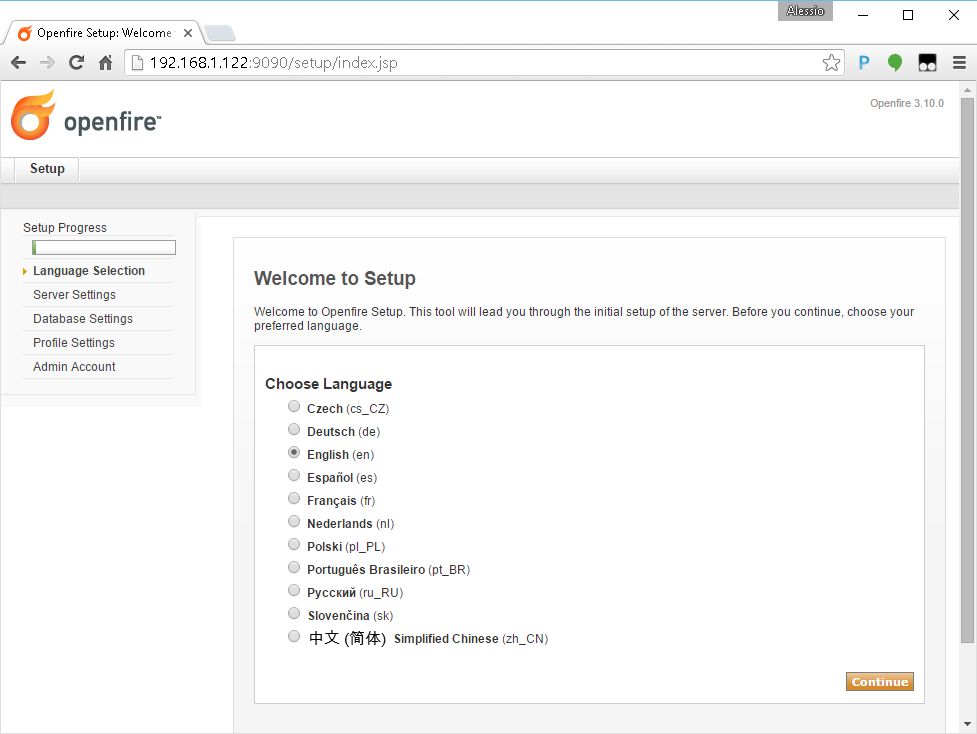The height and width of the screenshot is (734, 977).
Task: Reload the page with refresh icon
Action: (76, 63)
